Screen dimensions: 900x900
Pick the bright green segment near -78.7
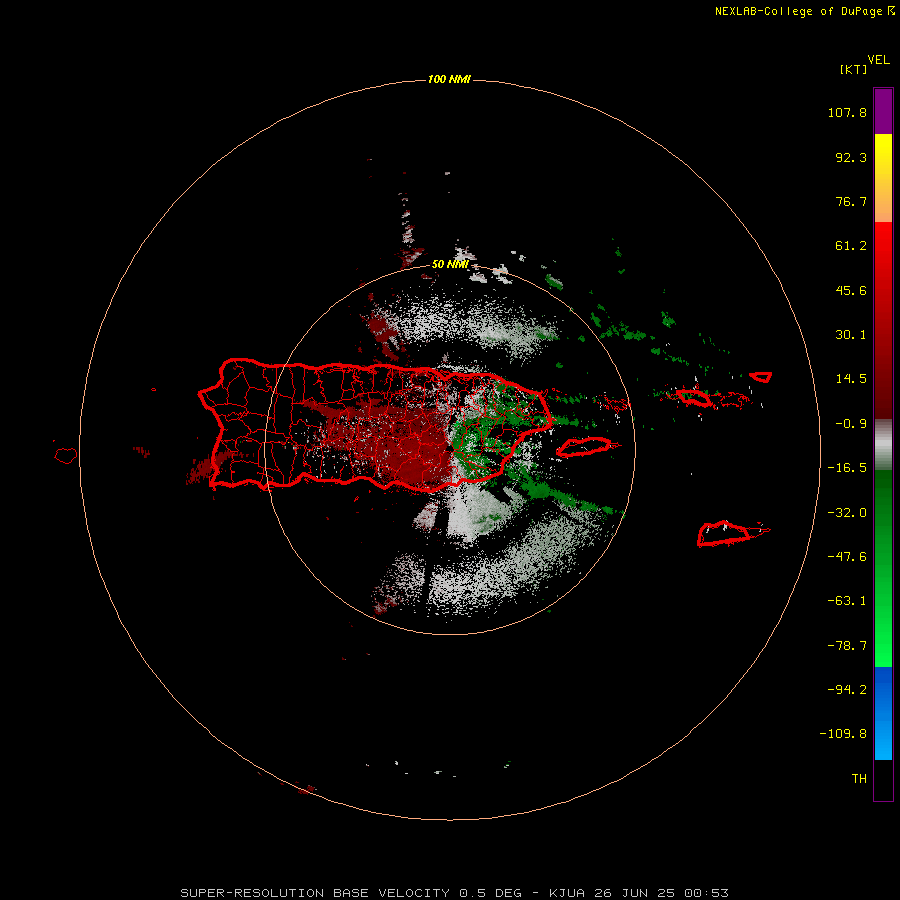tap(883, 646)
